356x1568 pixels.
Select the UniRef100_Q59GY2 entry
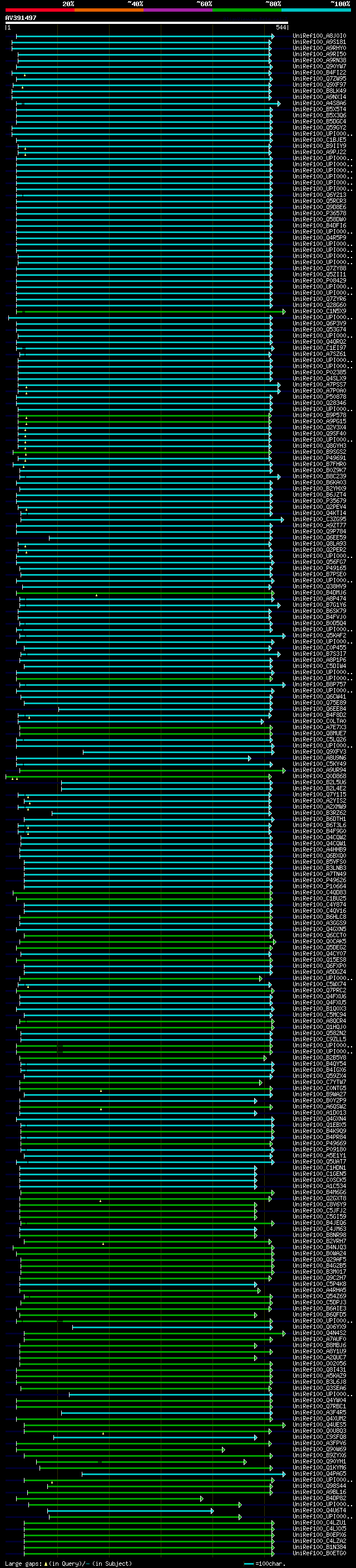319,128
